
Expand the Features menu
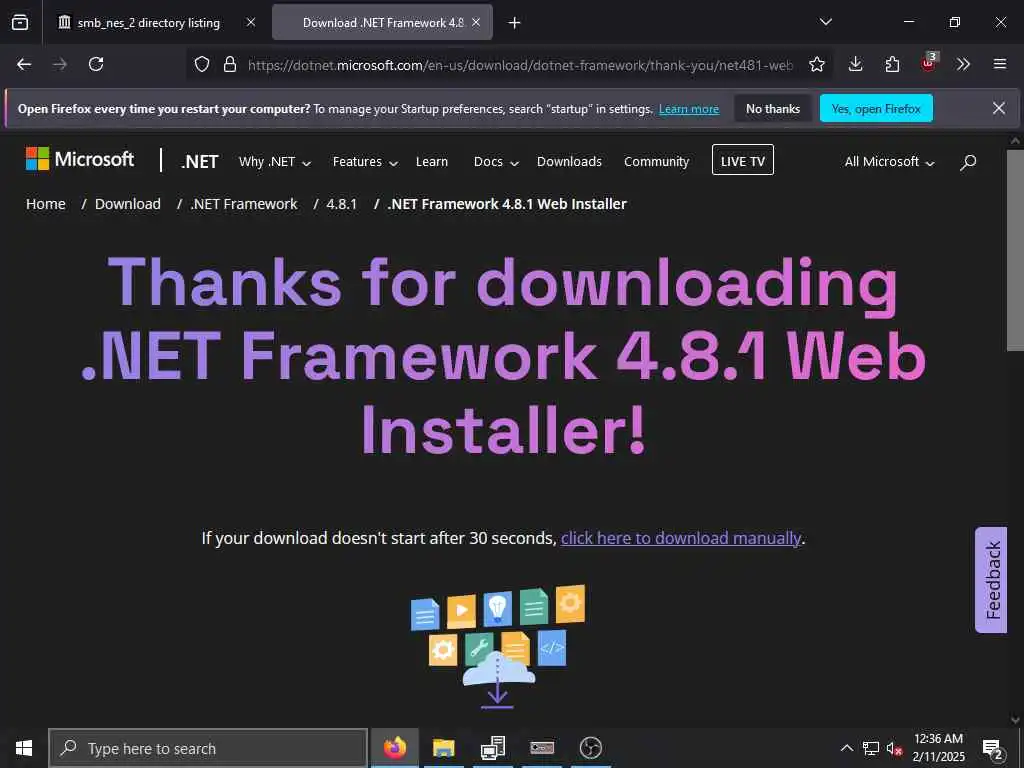click(365, 161)
